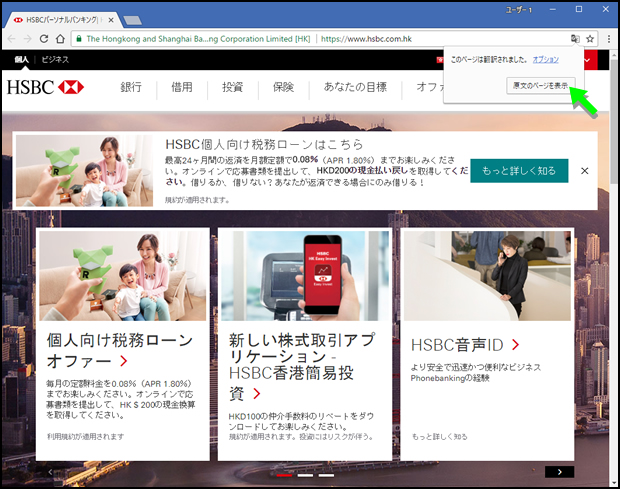Click もっと詳しく知る teal button
This screenshot has height=489, width=620.
click(x=519, y=171)
